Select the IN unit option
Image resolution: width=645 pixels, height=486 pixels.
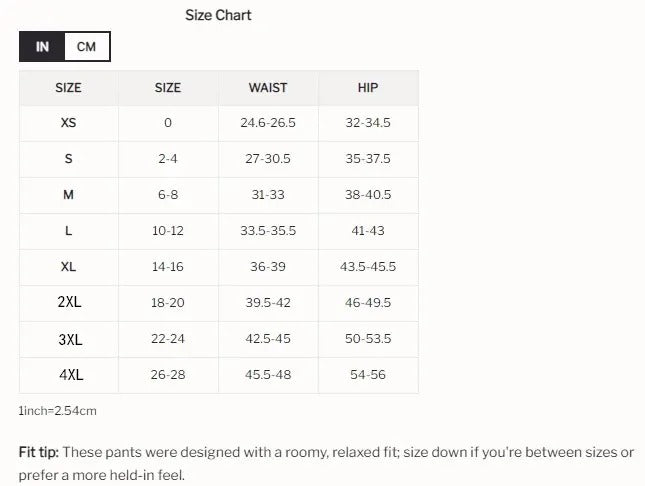[42, 47]
